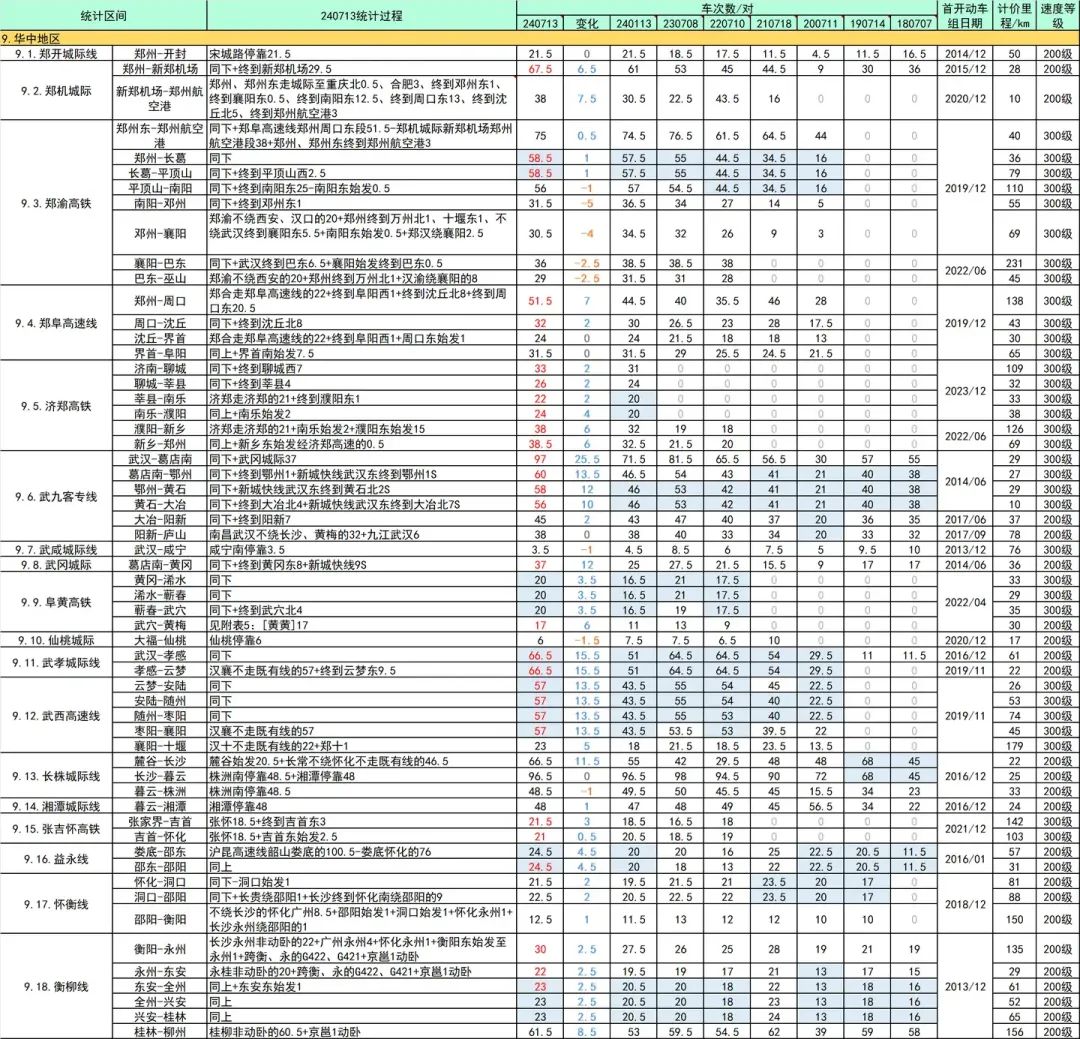Image resolution: width=1080 pixels, height=1039 pixels.
Task: Select the red '97' value for 武汉-葛店南
Action: click(540, 459)
